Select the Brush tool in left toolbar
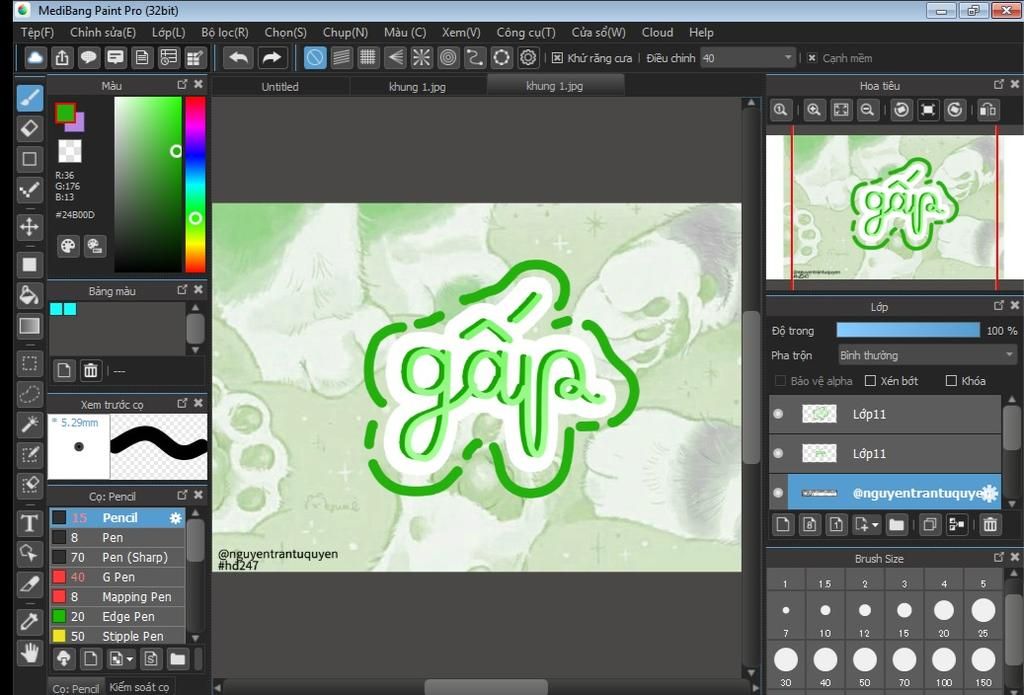Image resolution: width=1024 pixels, height=695 pixels. 29,97
